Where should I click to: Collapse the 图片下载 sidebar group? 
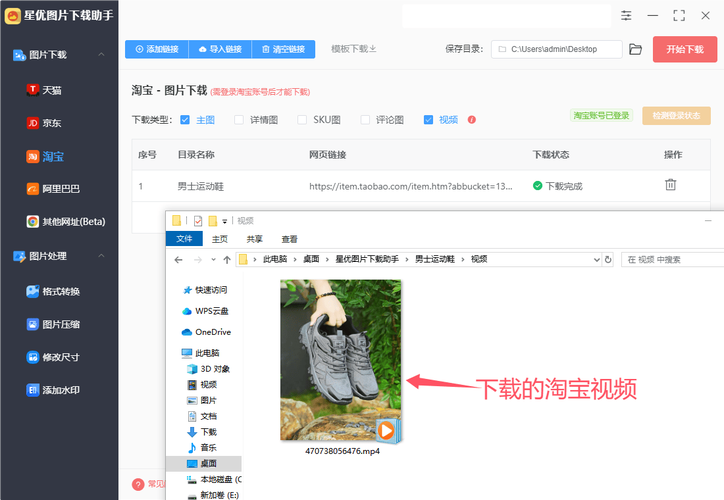point(101,54)
